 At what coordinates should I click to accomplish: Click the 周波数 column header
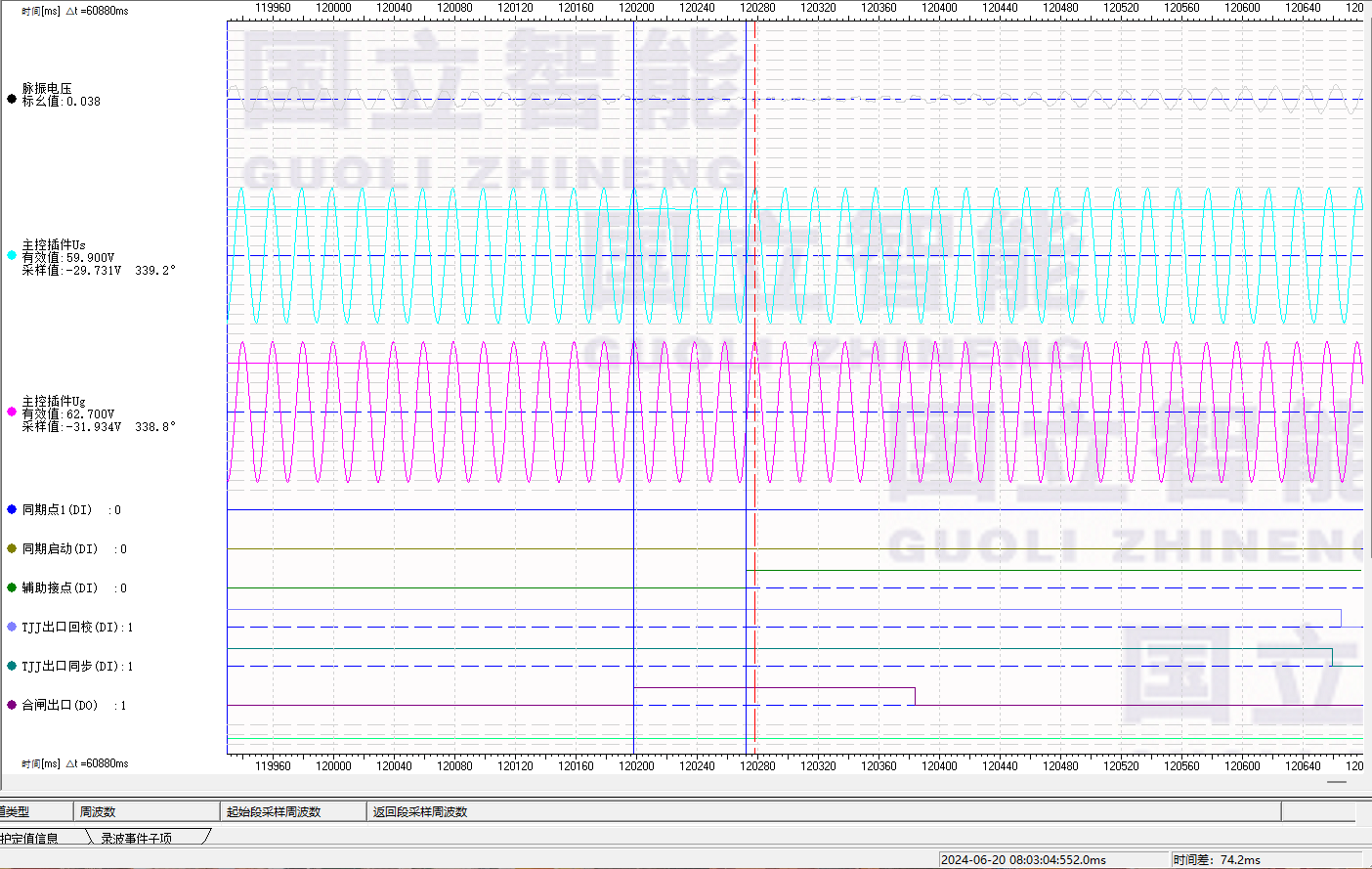click(x=98, y=811)
